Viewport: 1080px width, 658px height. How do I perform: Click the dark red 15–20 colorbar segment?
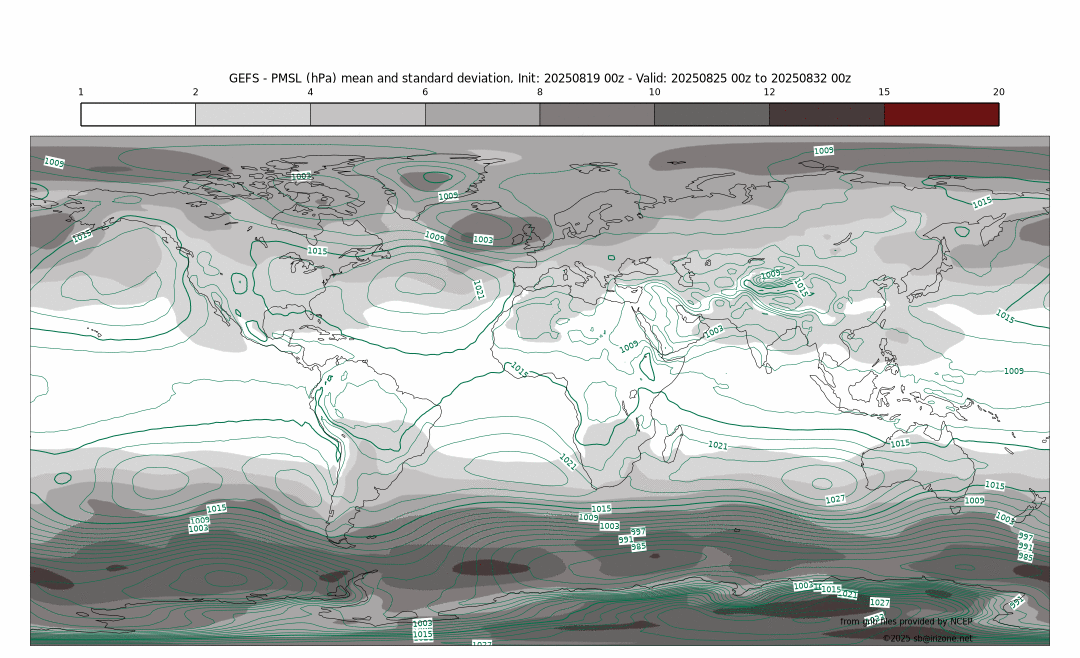[x=941, y=114]
